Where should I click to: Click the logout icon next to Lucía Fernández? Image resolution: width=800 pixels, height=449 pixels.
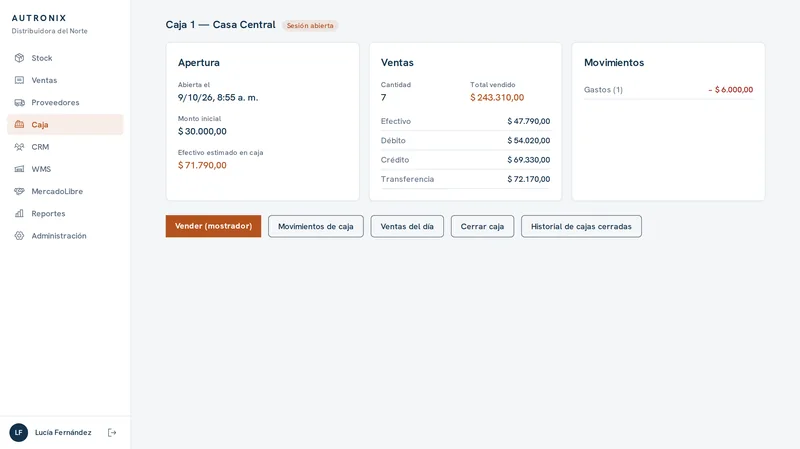[x=112, y=433]
